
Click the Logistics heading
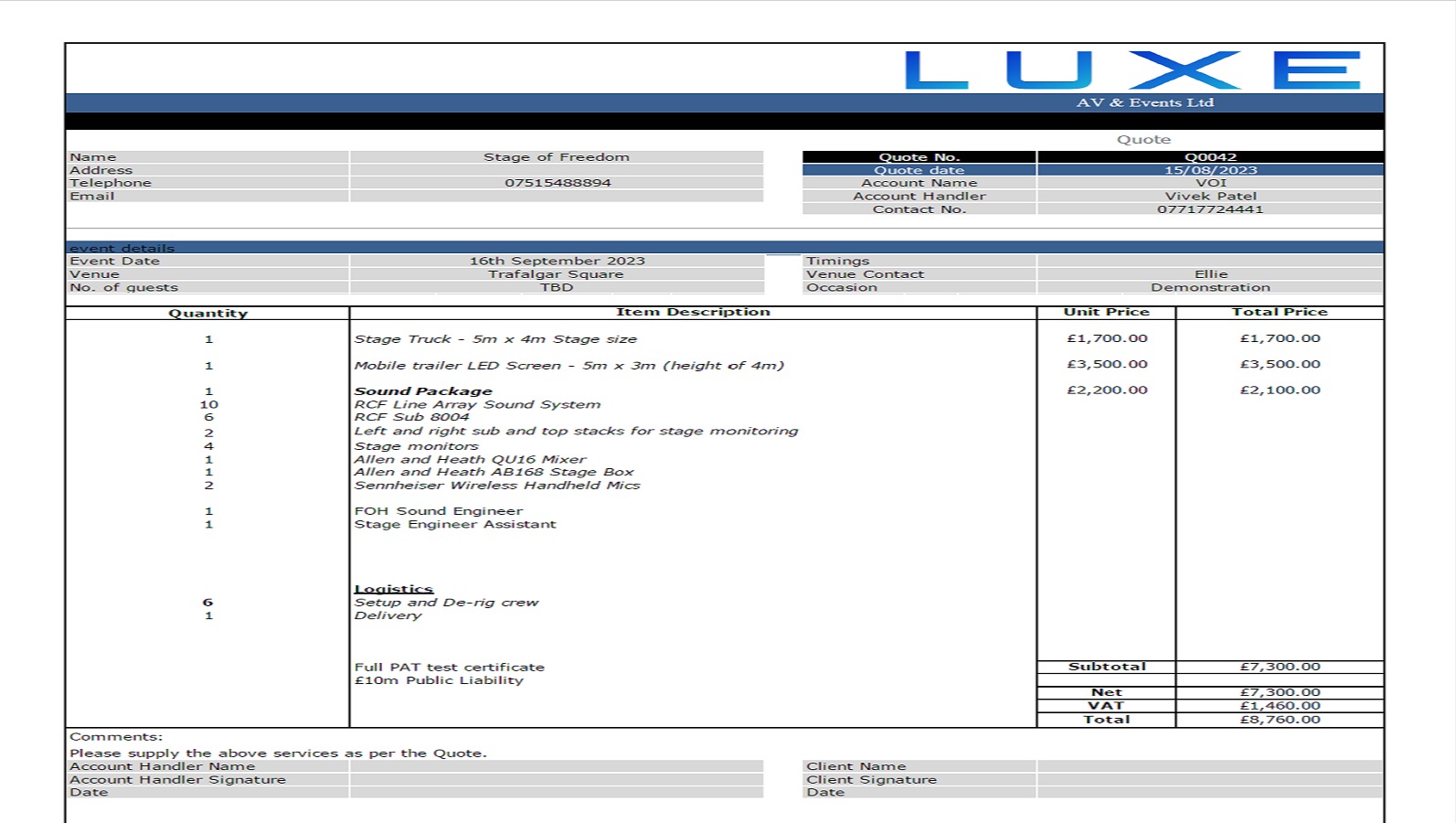pos(393,589)
